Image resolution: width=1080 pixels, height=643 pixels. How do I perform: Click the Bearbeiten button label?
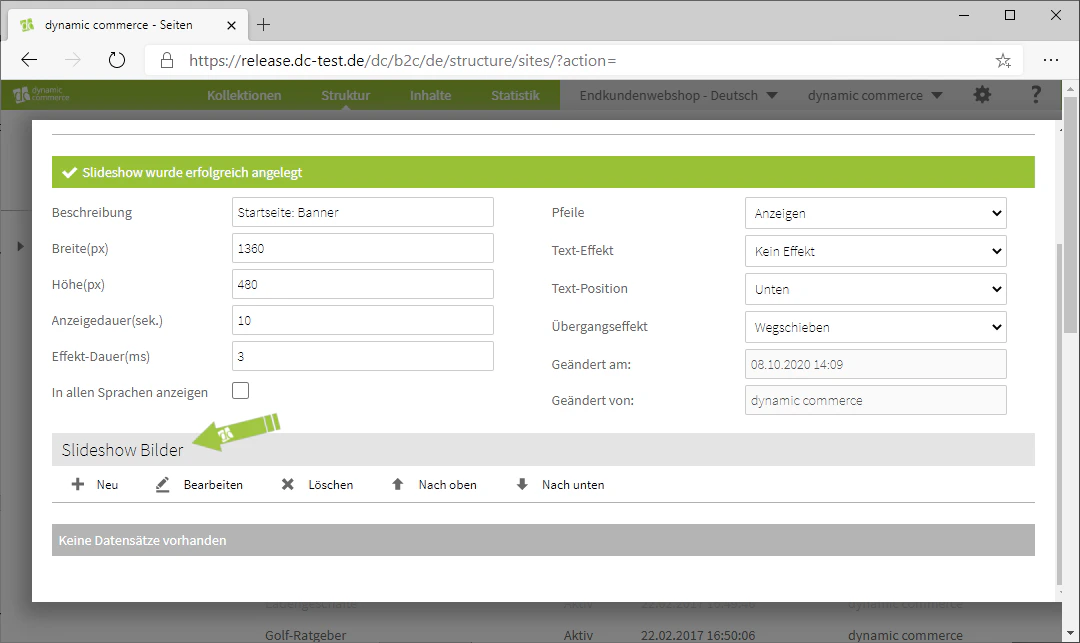[213, 485]
